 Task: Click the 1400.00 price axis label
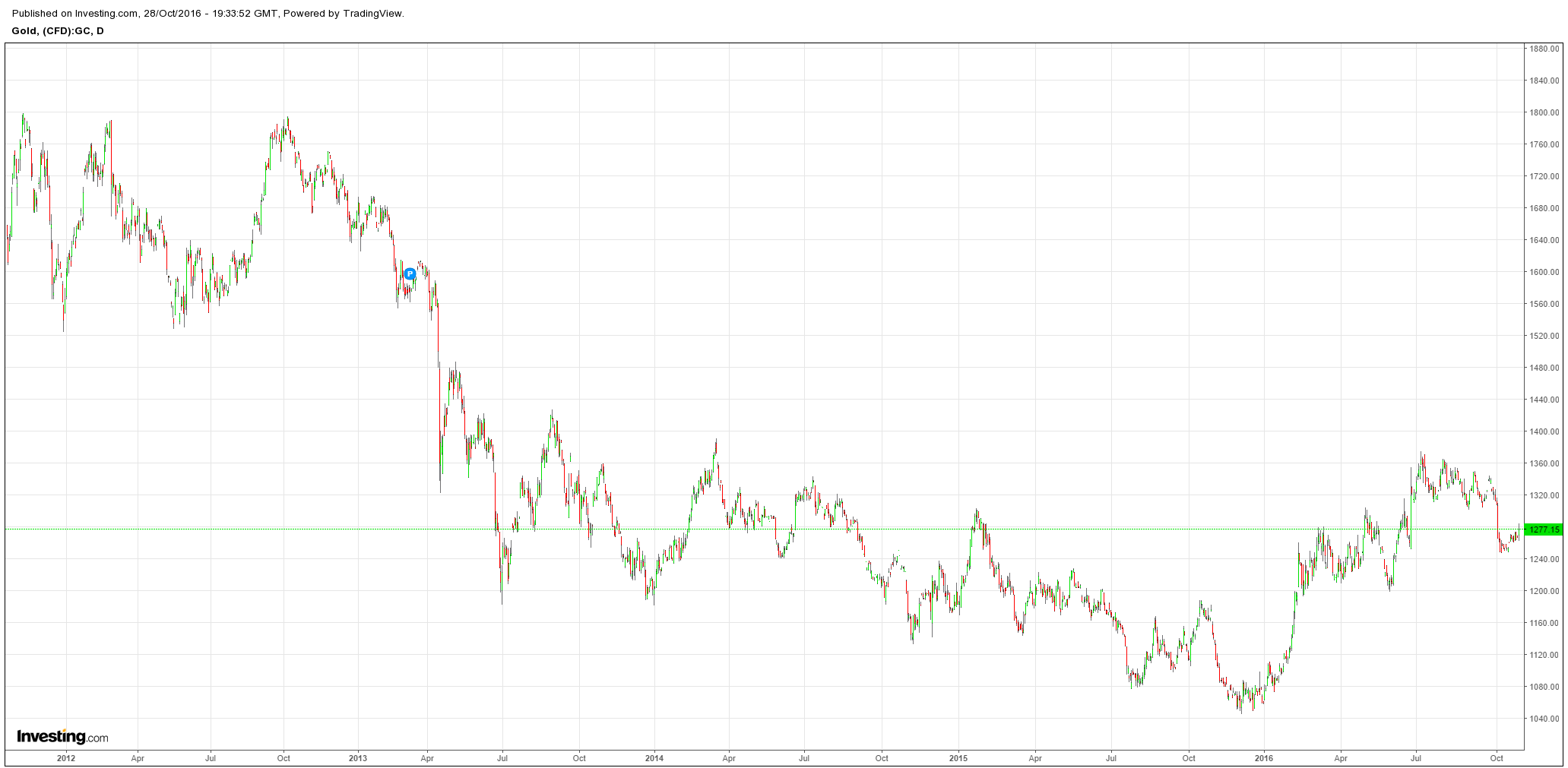tap(1544, 431)
